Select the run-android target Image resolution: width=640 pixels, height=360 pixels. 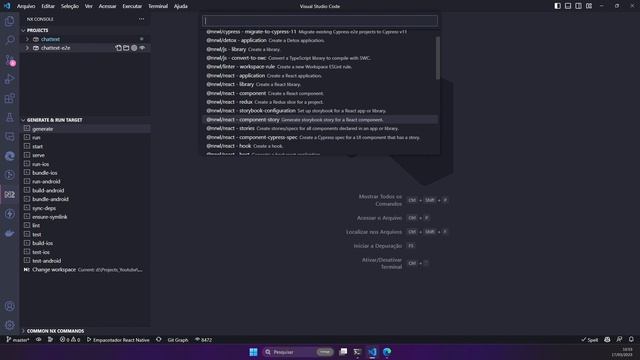point(85,182)
